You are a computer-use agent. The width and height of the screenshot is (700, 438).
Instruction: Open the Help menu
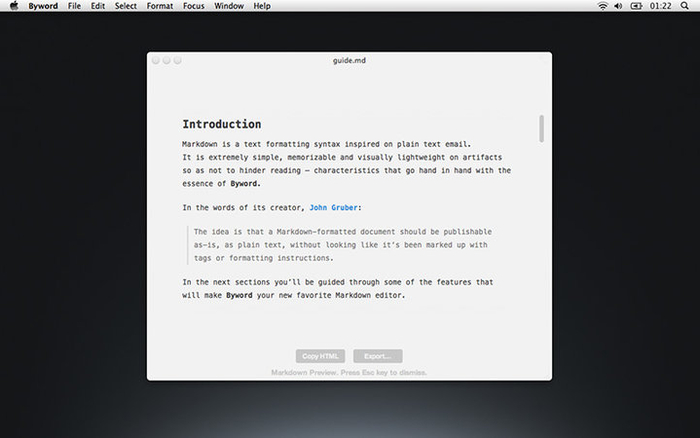coord(262,6)
